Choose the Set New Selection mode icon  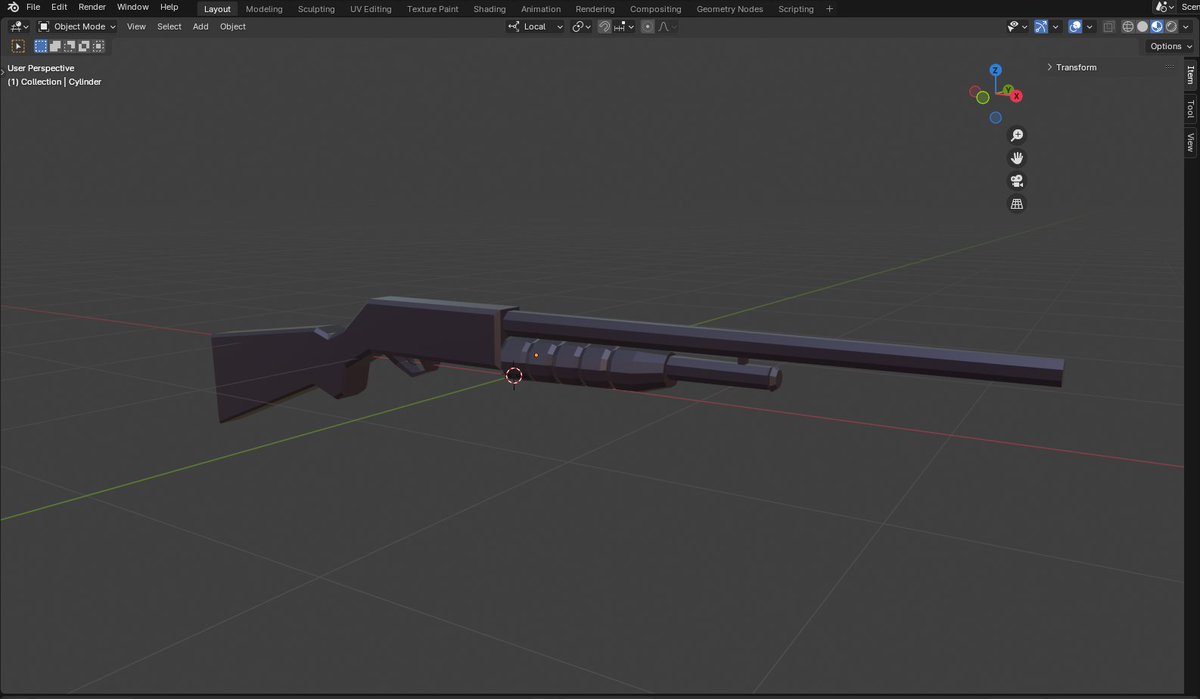pyautogui.click(x=41, y=46)
